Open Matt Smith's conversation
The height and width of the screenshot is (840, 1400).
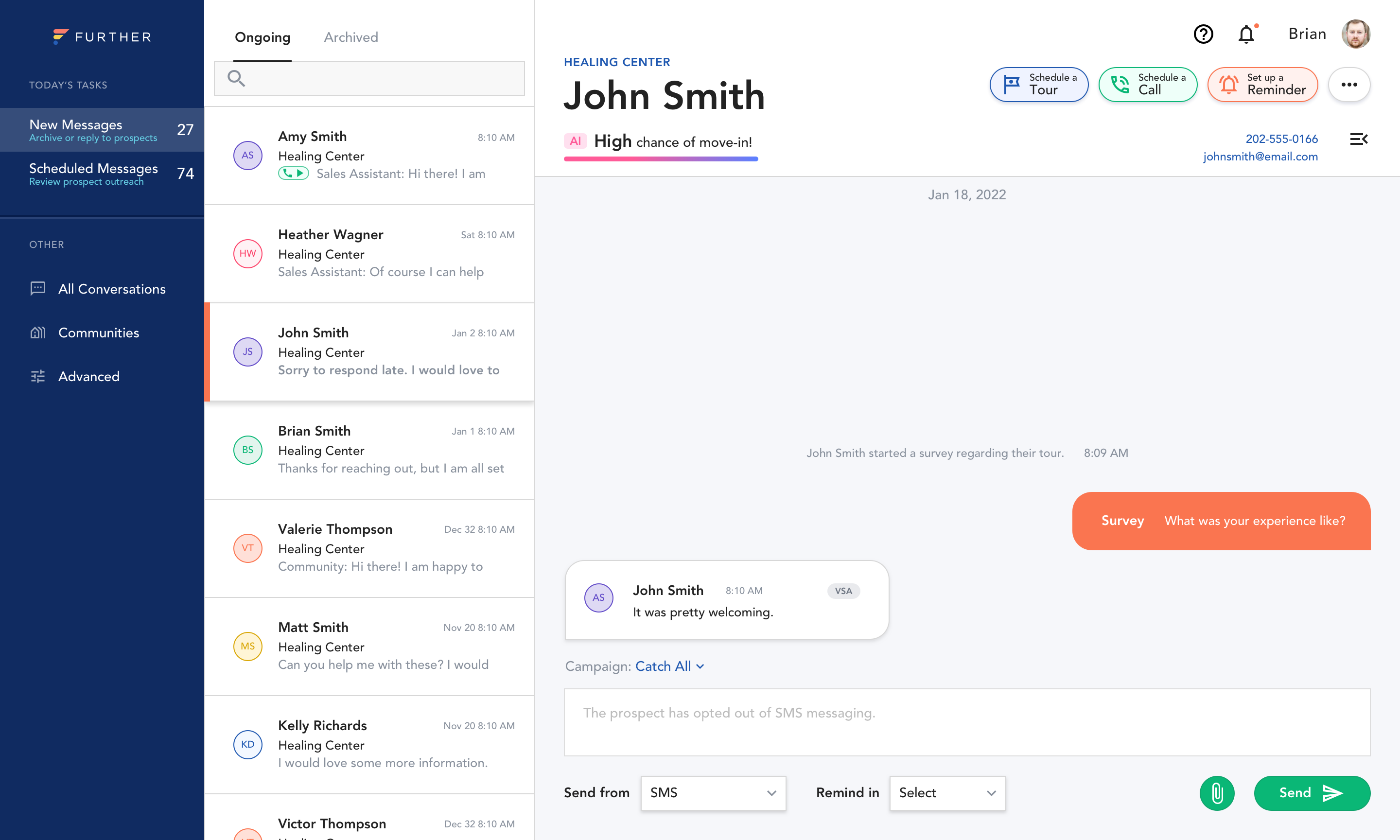pos(369,647)
